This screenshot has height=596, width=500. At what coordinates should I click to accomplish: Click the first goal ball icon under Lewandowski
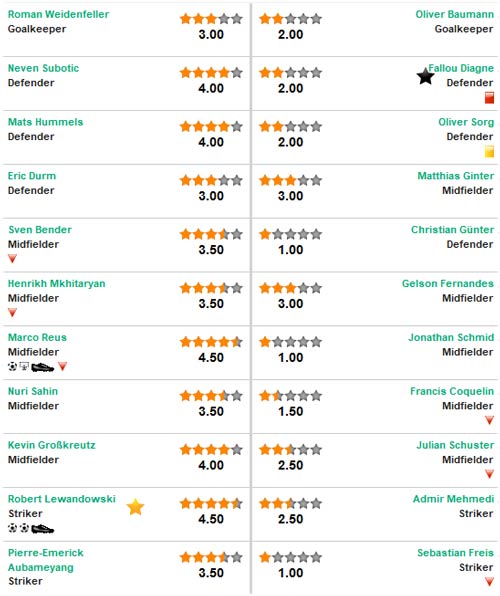pos(13,528)
